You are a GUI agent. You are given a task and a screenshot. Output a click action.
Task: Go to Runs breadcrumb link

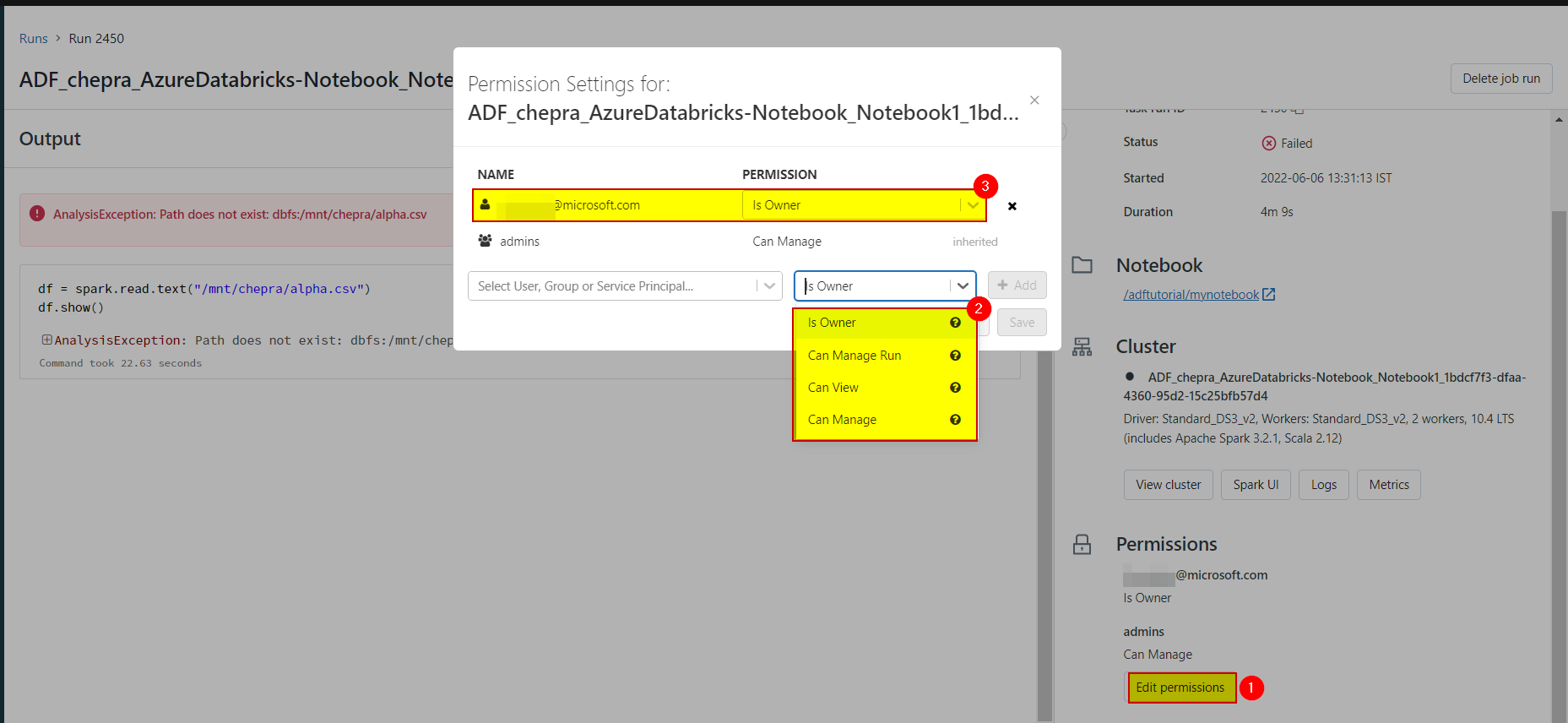pyautogui.click(x=34, y=39)
